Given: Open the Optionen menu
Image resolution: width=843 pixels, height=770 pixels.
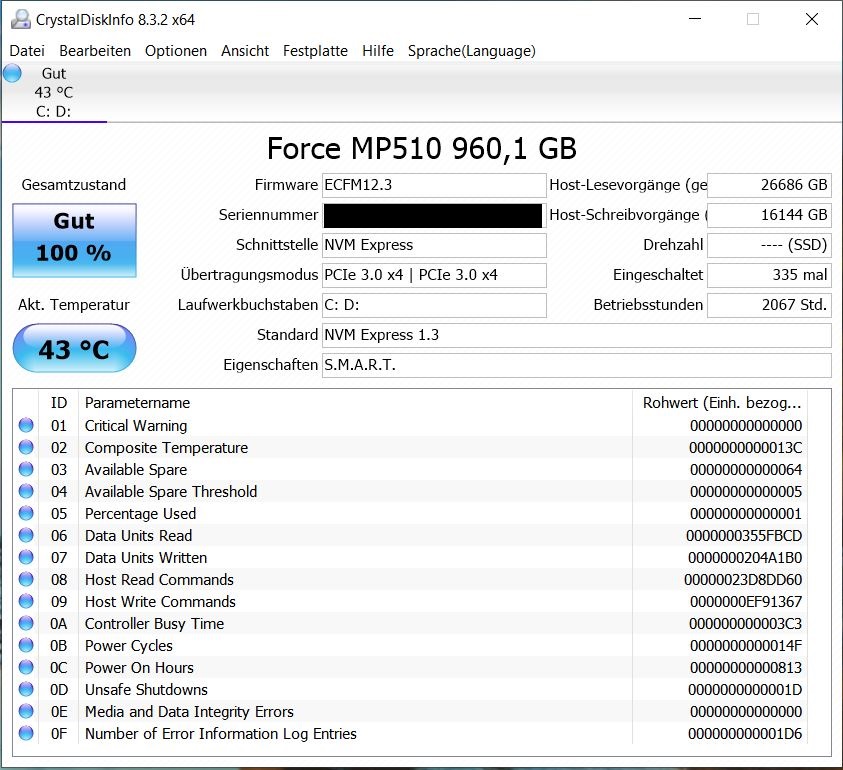Looking at the screenshot, I should click(176, 51).
